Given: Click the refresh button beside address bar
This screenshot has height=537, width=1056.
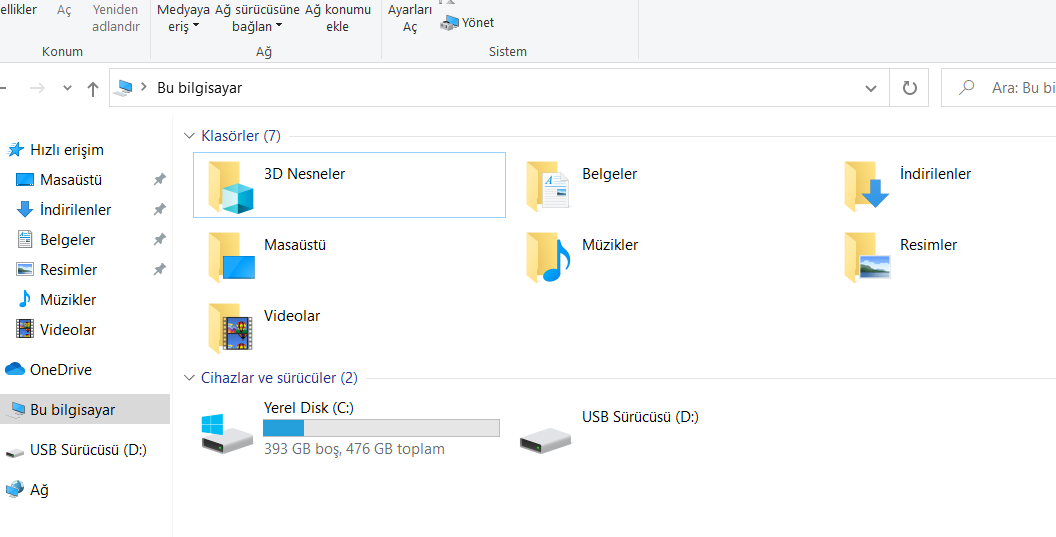Looking at the screenshot, I should [x=909, y=88].
